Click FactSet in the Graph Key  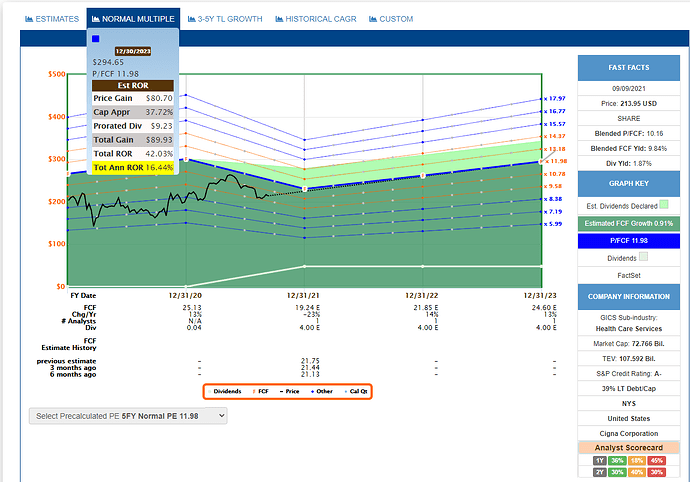coord(629,276)
